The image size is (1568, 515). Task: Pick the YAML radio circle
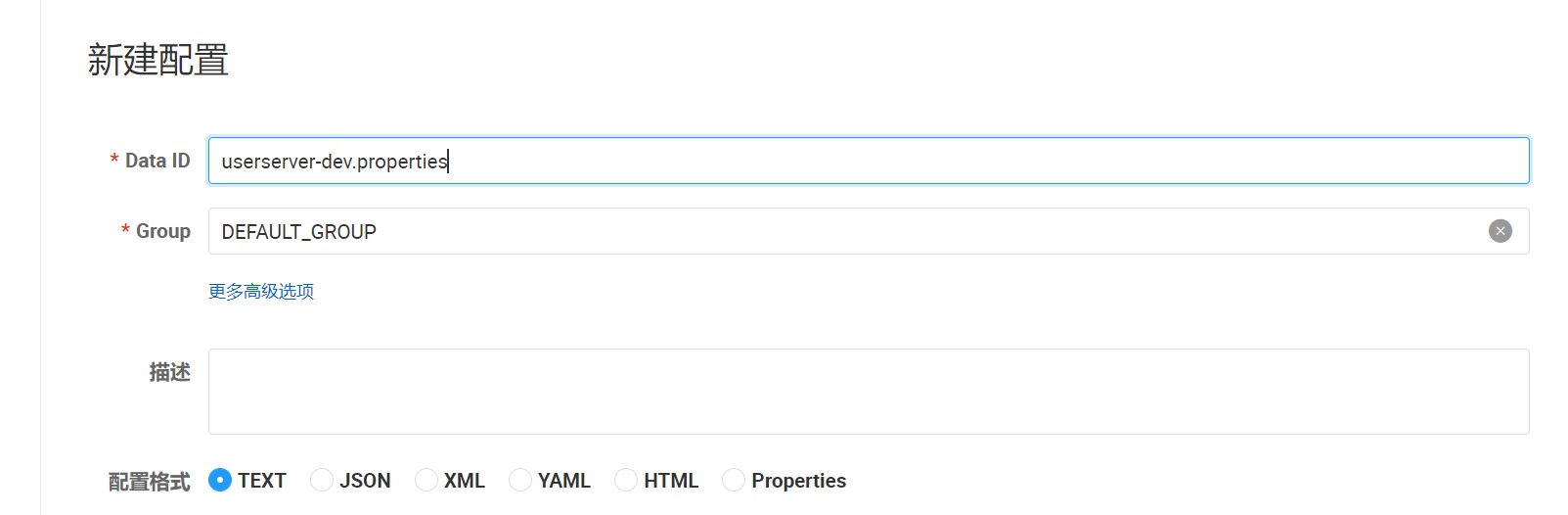[520, 480]
